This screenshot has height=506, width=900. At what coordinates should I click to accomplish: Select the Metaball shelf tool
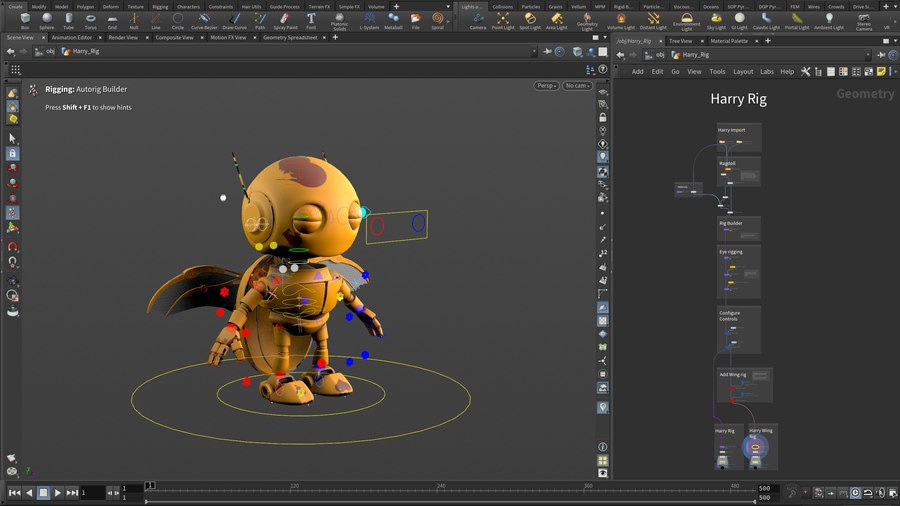pyautogui.click(x=393, y=20)
